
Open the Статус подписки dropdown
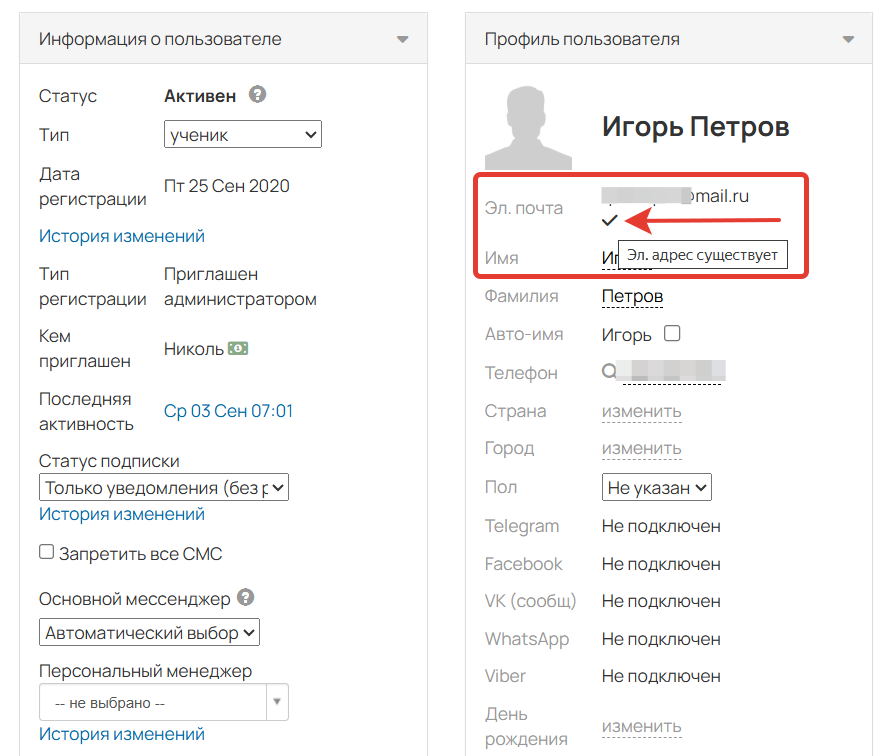tap(164, 488)
